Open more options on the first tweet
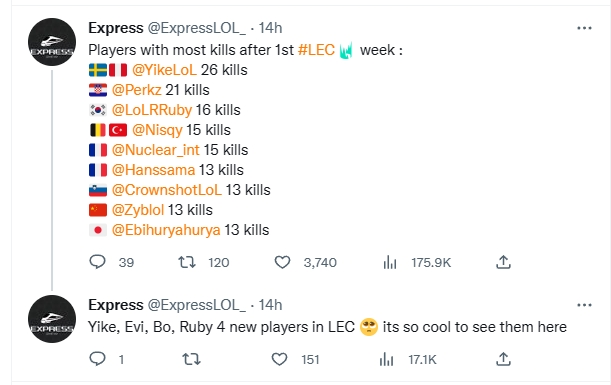The width and height of the screenshot is (611, 385). (585, 28)
